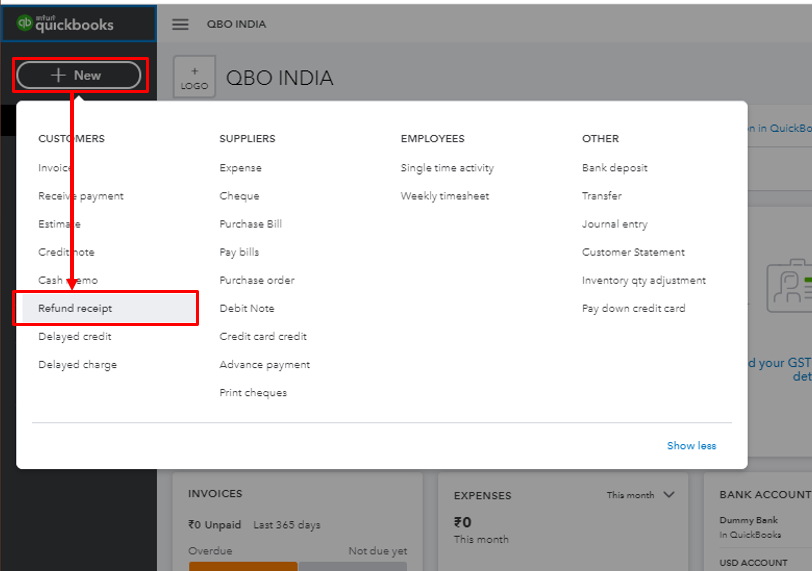Choose Transfer under Other
Screen dimensions: 812x571
point(602,196)
